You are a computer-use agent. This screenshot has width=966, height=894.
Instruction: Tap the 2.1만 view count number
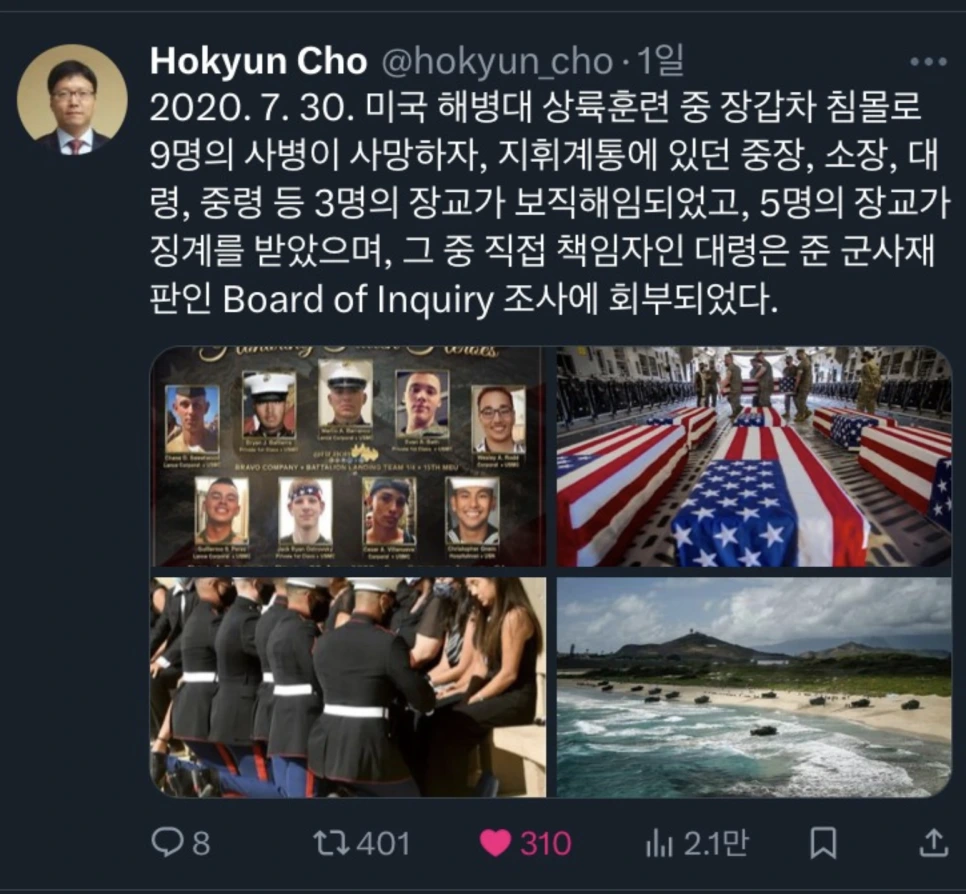tap(716, 843)
